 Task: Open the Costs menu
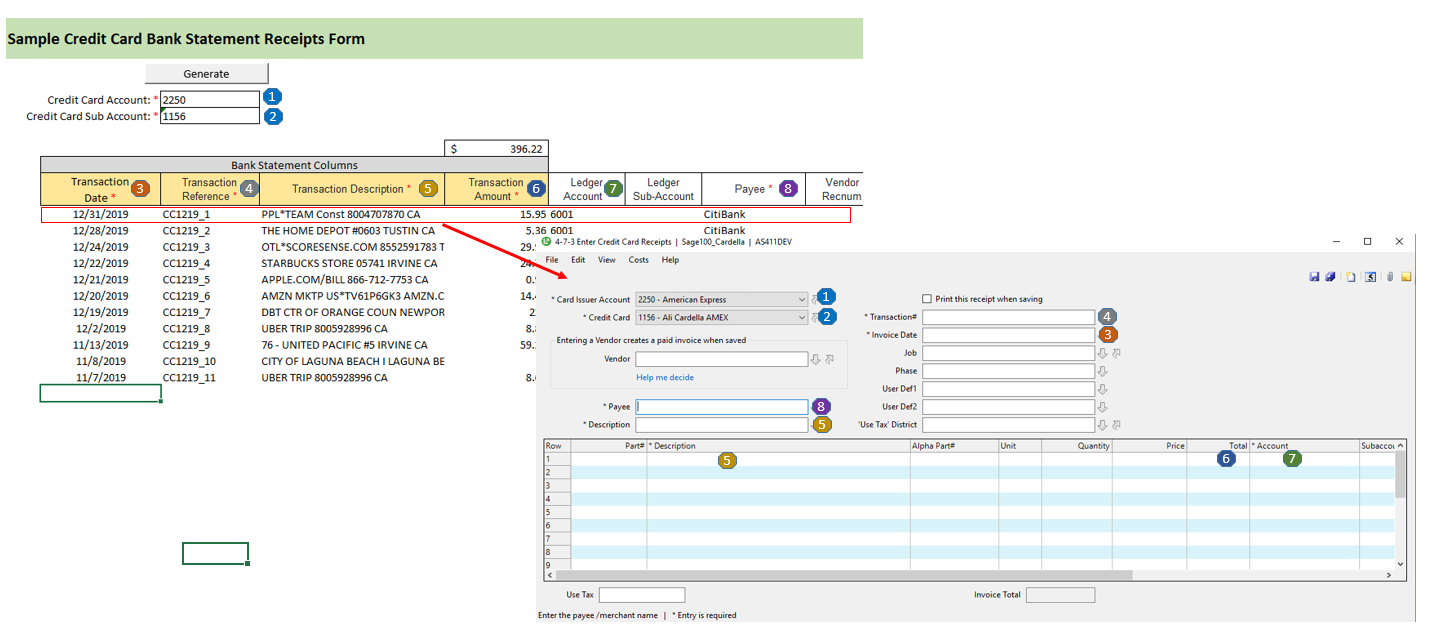(638, 260)
